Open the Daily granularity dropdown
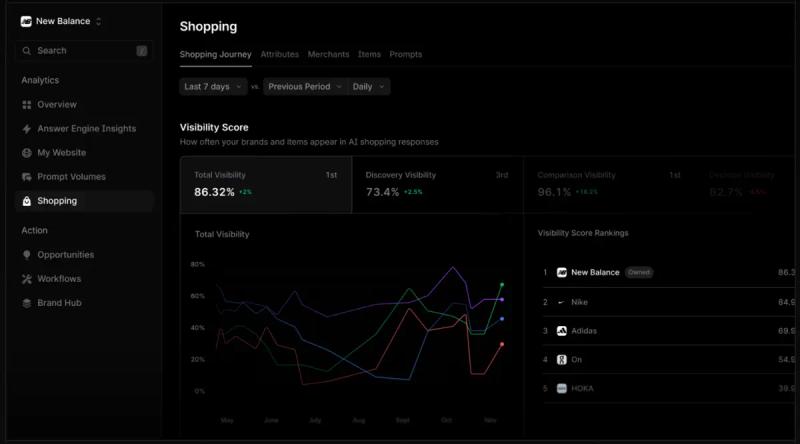 pyautogui.click(x=368, y=87)
